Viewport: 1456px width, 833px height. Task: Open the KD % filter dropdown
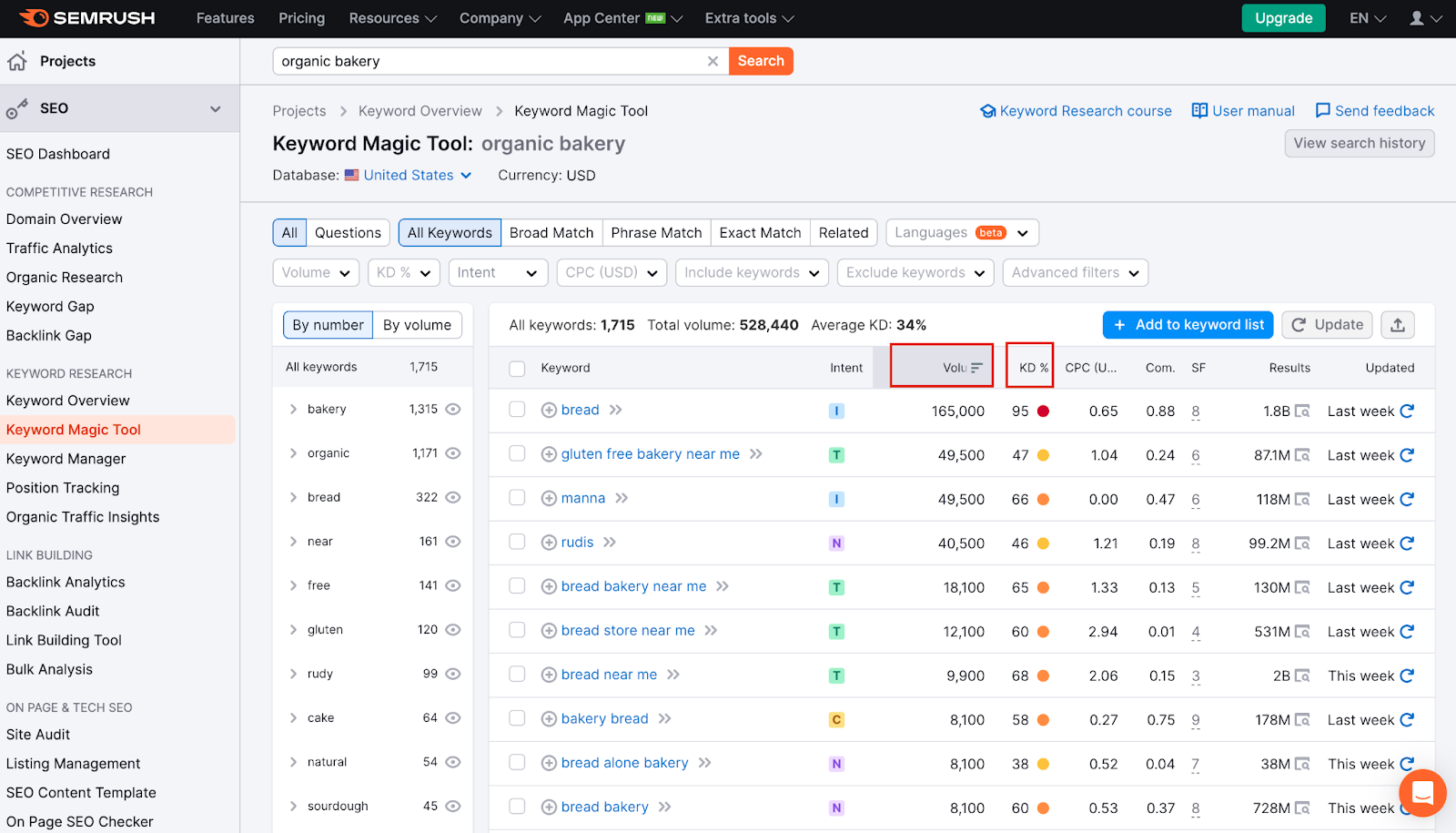pos(404,272)
